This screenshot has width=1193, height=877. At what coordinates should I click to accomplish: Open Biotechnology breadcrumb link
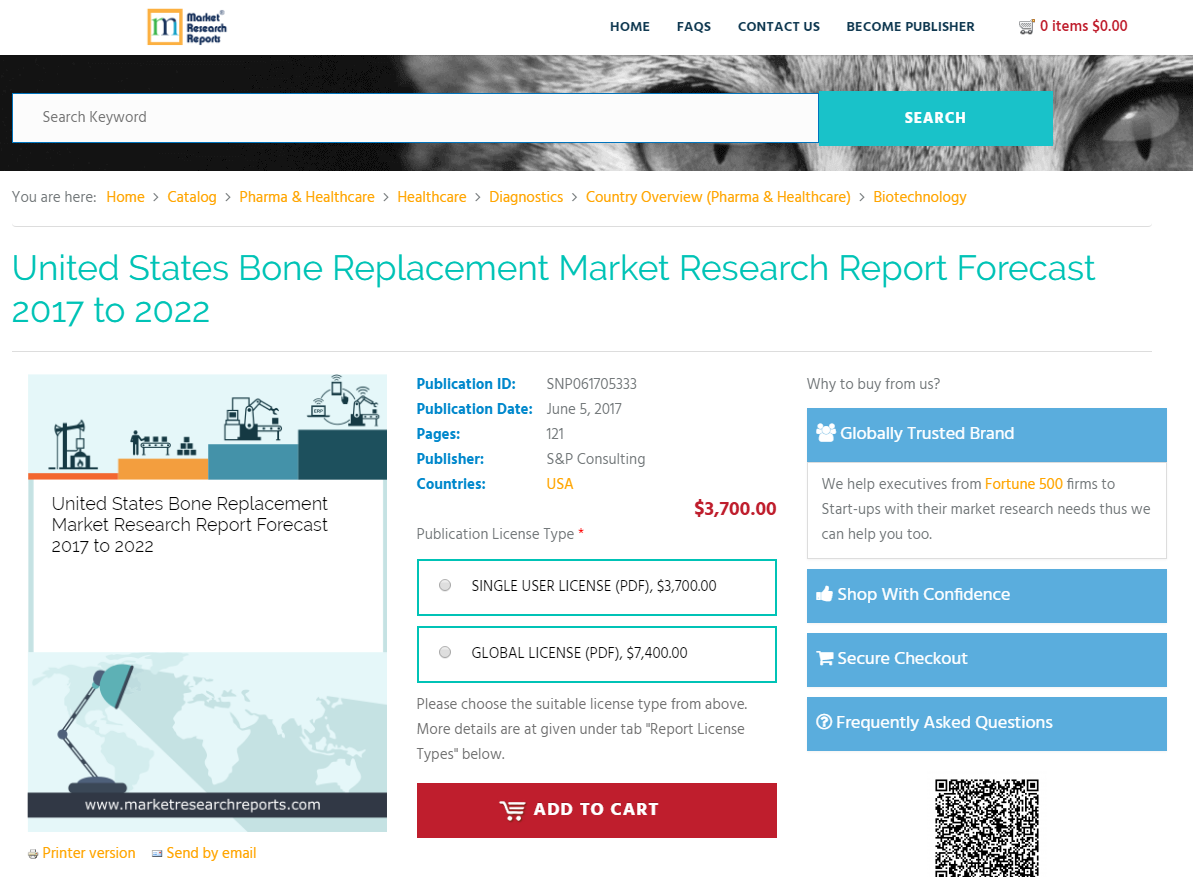[x=919, y=197]
